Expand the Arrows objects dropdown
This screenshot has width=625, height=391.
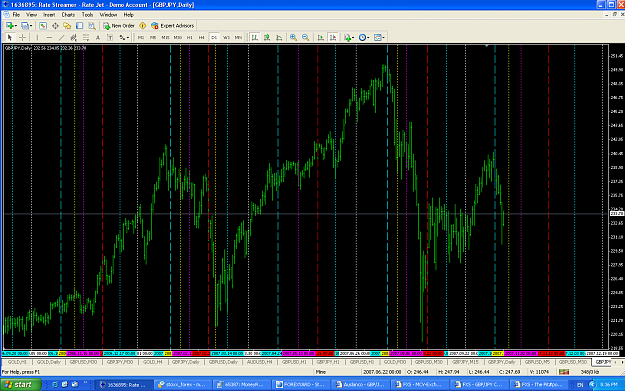click(x=128, y=38)
